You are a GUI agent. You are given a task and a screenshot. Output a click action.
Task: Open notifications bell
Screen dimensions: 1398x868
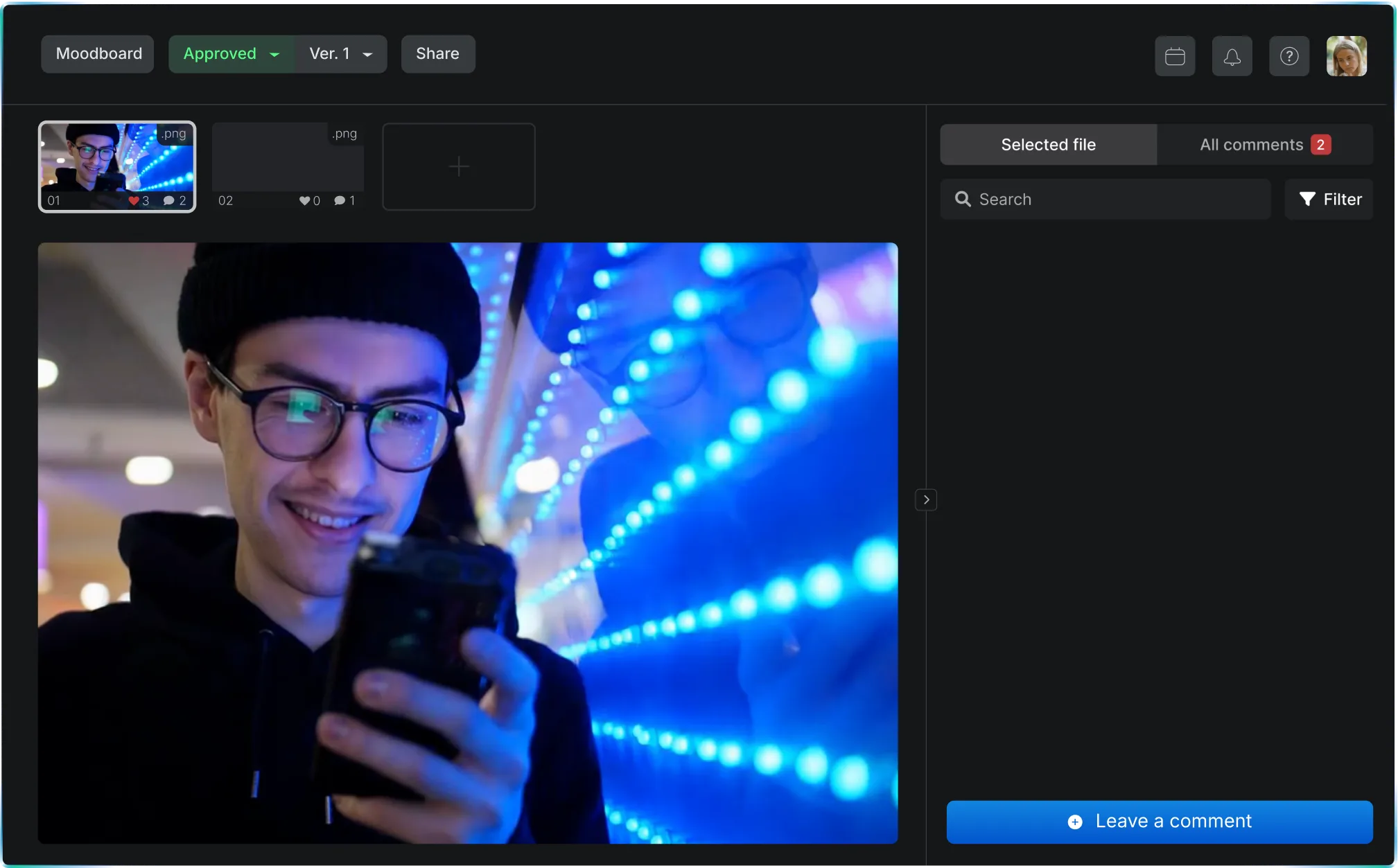(1232, 56)
